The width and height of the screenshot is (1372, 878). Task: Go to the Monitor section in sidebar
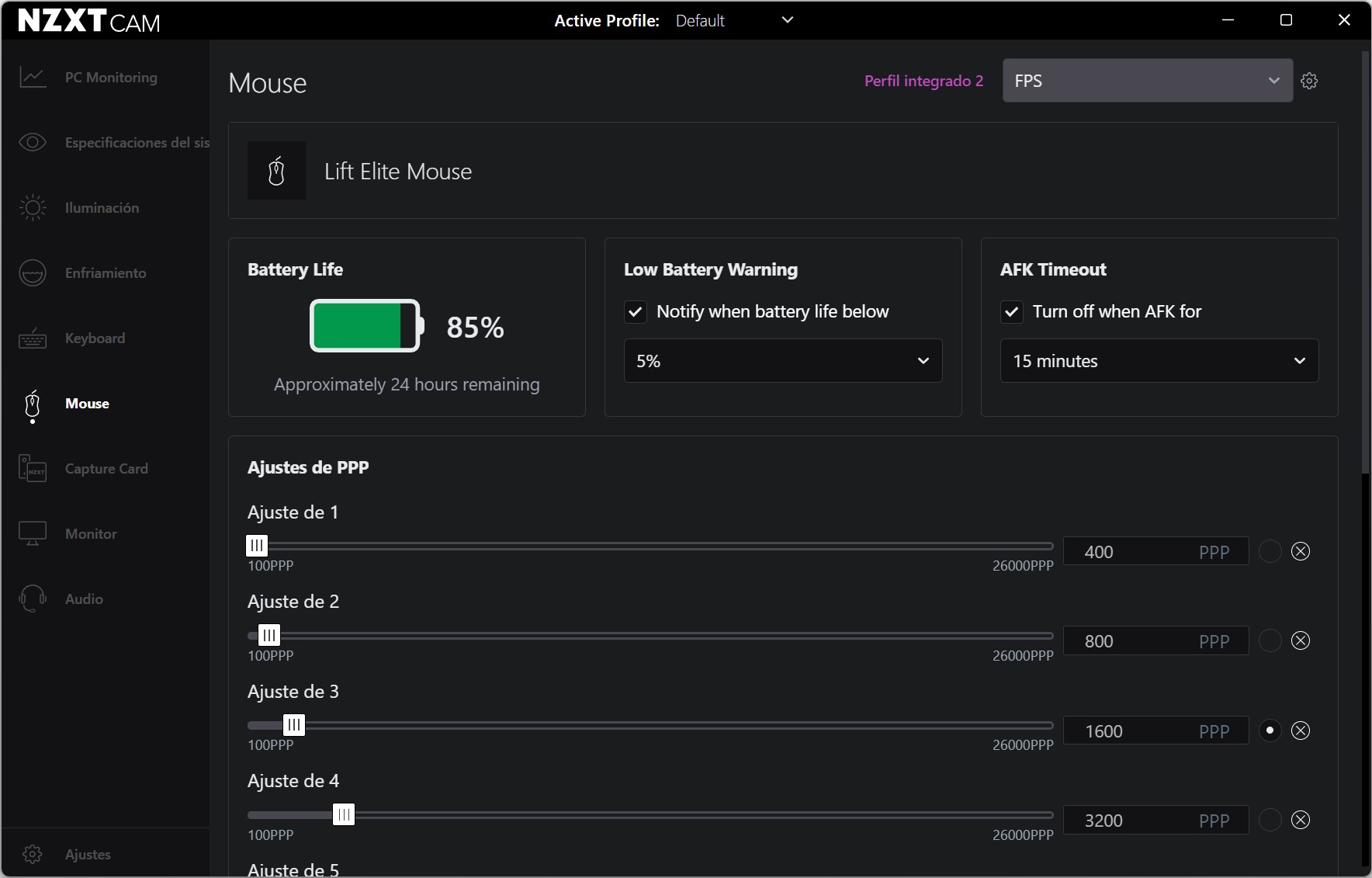tap(91, 534)
